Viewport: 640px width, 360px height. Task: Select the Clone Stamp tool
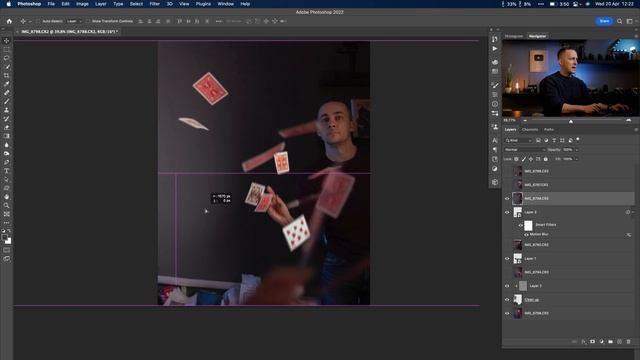[x=7, y=110]
